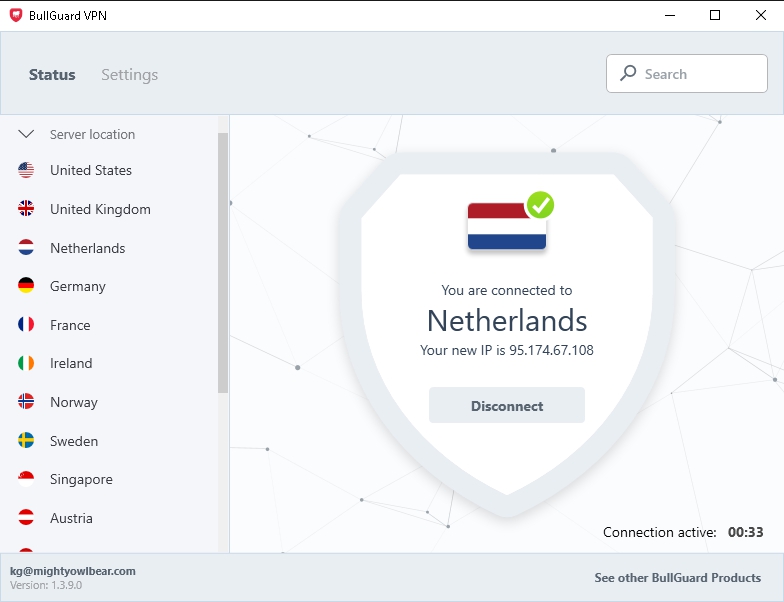Select Netherlands in the server list
Viewport: 784px width, 602px height.
[87, 248]
